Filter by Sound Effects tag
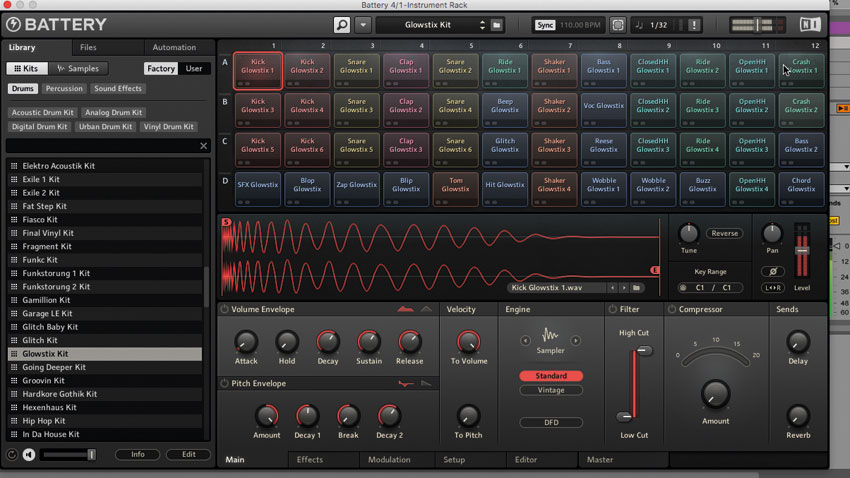The image size is (850, 478). click(118, 88)
